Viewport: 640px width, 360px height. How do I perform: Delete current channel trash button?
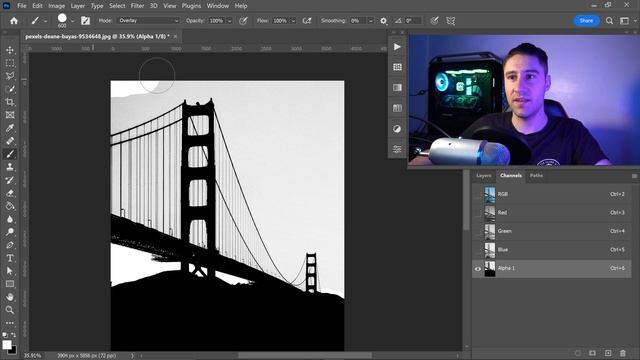coord(622,353)
